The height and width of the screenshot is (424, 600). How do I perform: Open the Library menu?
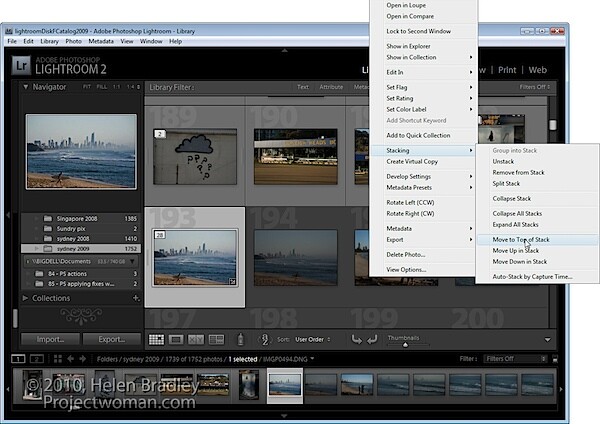tap(49, 41)
